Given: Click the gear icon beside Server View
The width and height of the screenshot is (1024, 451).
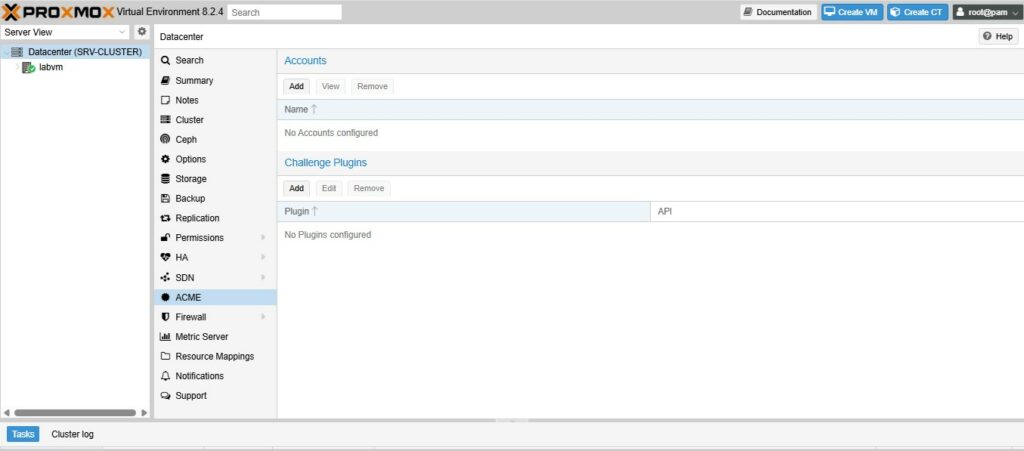Looking at the screenshot, I should pyautogui.click(x=142, y=32).
